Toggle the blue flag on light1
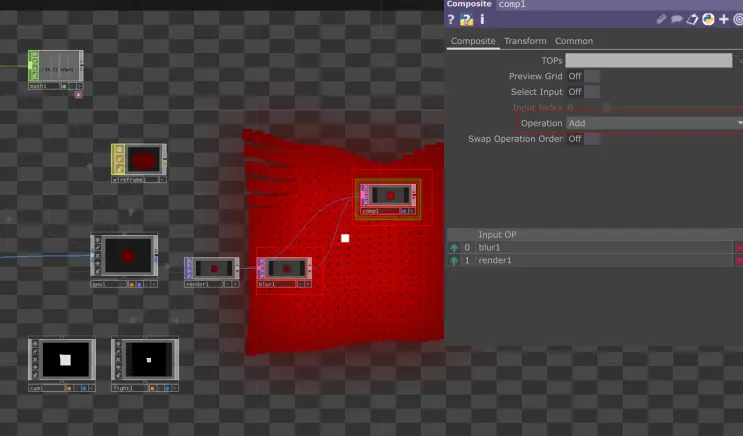 (x=167, y=388)
